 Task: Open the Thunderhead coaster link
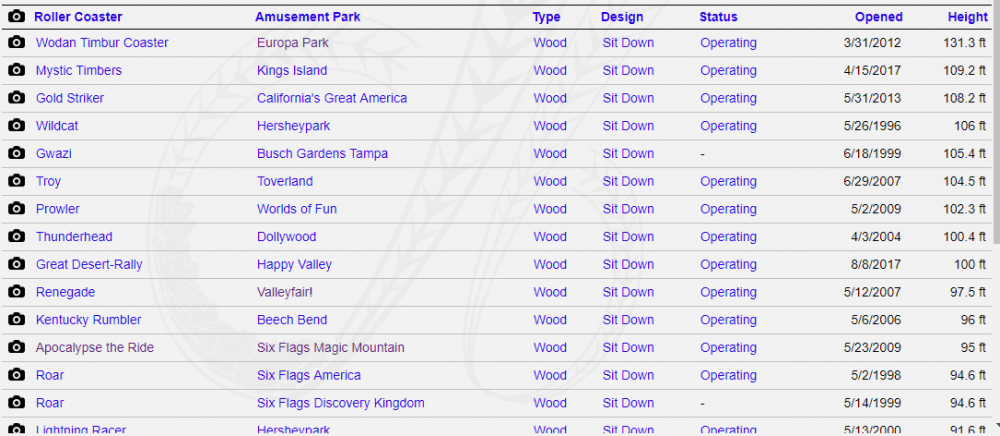(74, 236)
